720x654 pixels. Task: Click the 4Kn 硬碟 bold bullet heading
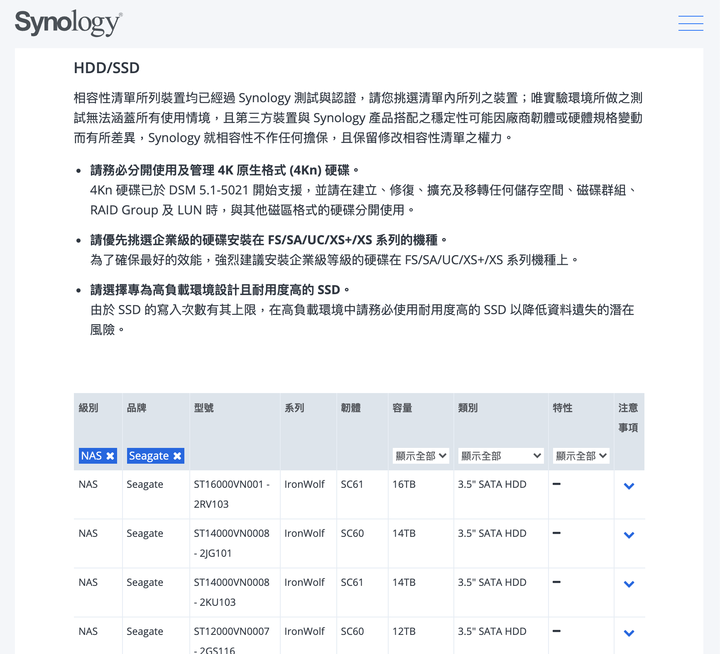point(225,170)
